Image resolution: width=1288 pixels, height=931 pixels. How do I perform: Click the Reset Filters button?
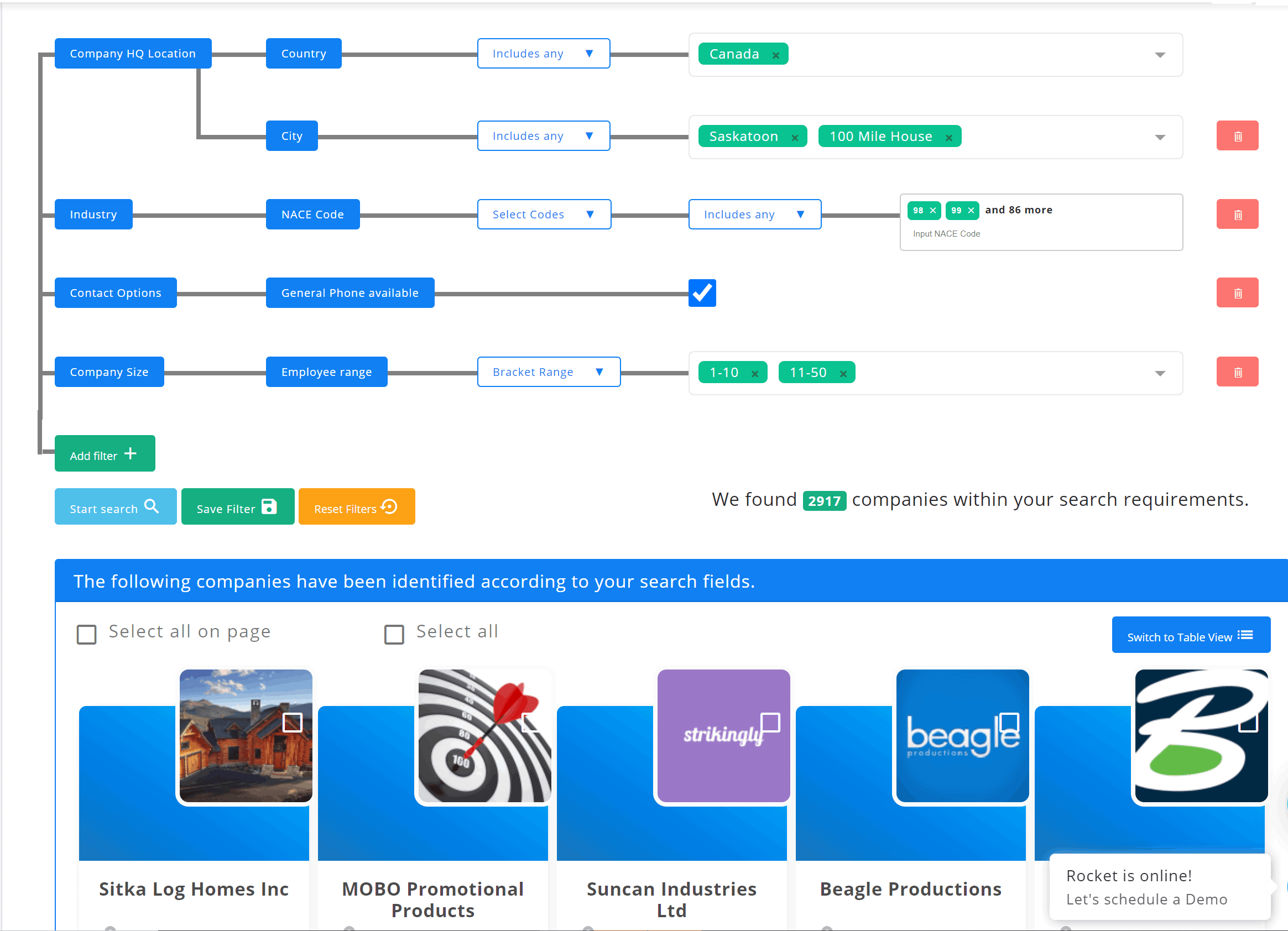pos(356,506)
